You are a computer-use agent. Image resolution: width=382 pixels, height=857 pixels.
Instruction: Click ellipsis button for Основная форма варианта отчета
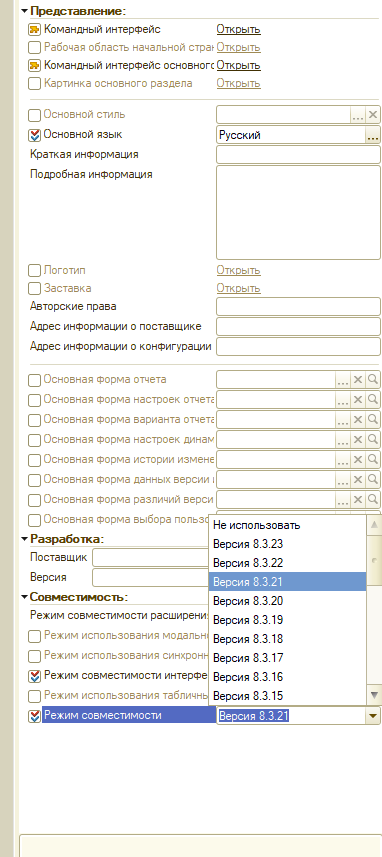343,420
